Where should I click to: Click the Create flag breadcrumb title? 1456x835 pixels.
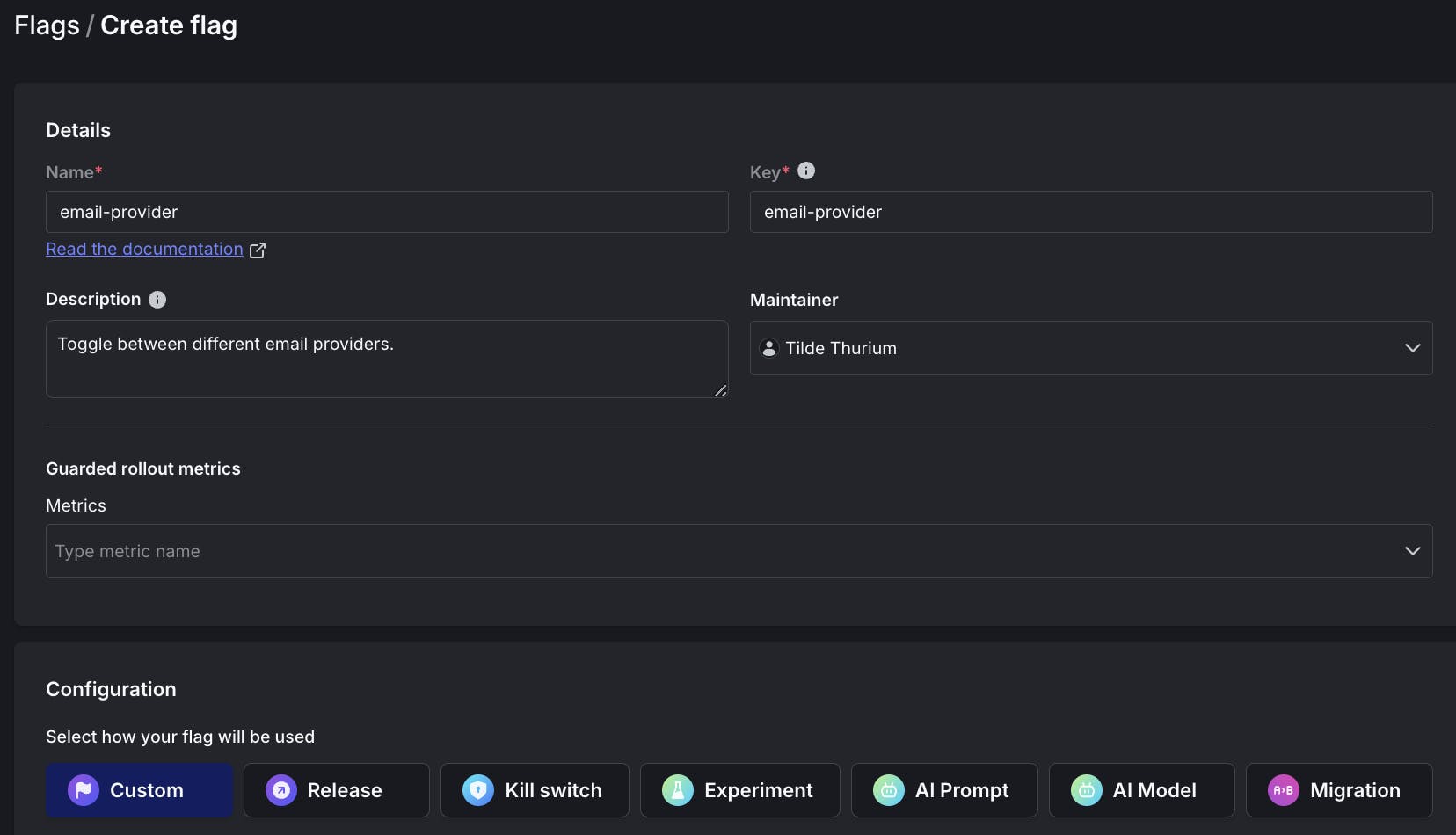click(x=169, y=25)
